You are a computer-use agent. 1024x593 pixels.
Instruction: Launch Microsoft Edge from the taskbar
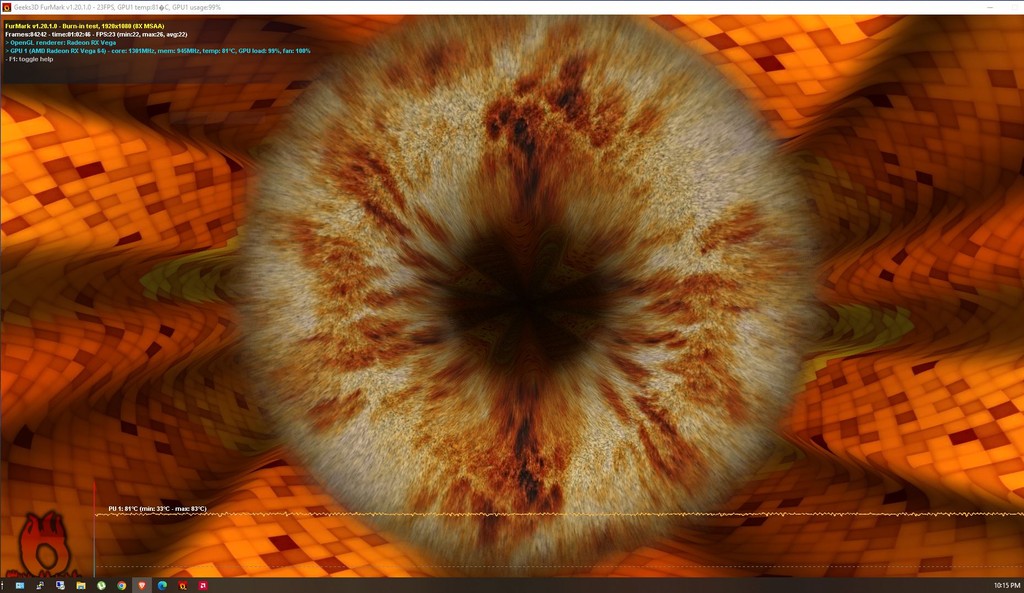(x=162, y=585)
